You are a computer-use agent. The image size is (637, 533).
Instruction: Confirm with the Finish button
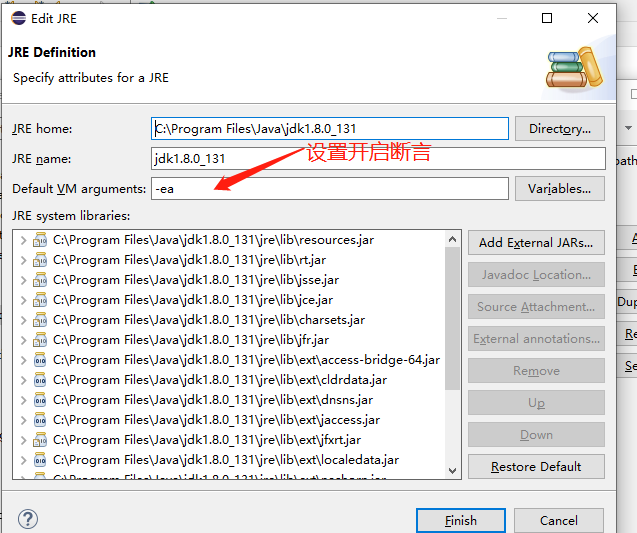[461, 520]
